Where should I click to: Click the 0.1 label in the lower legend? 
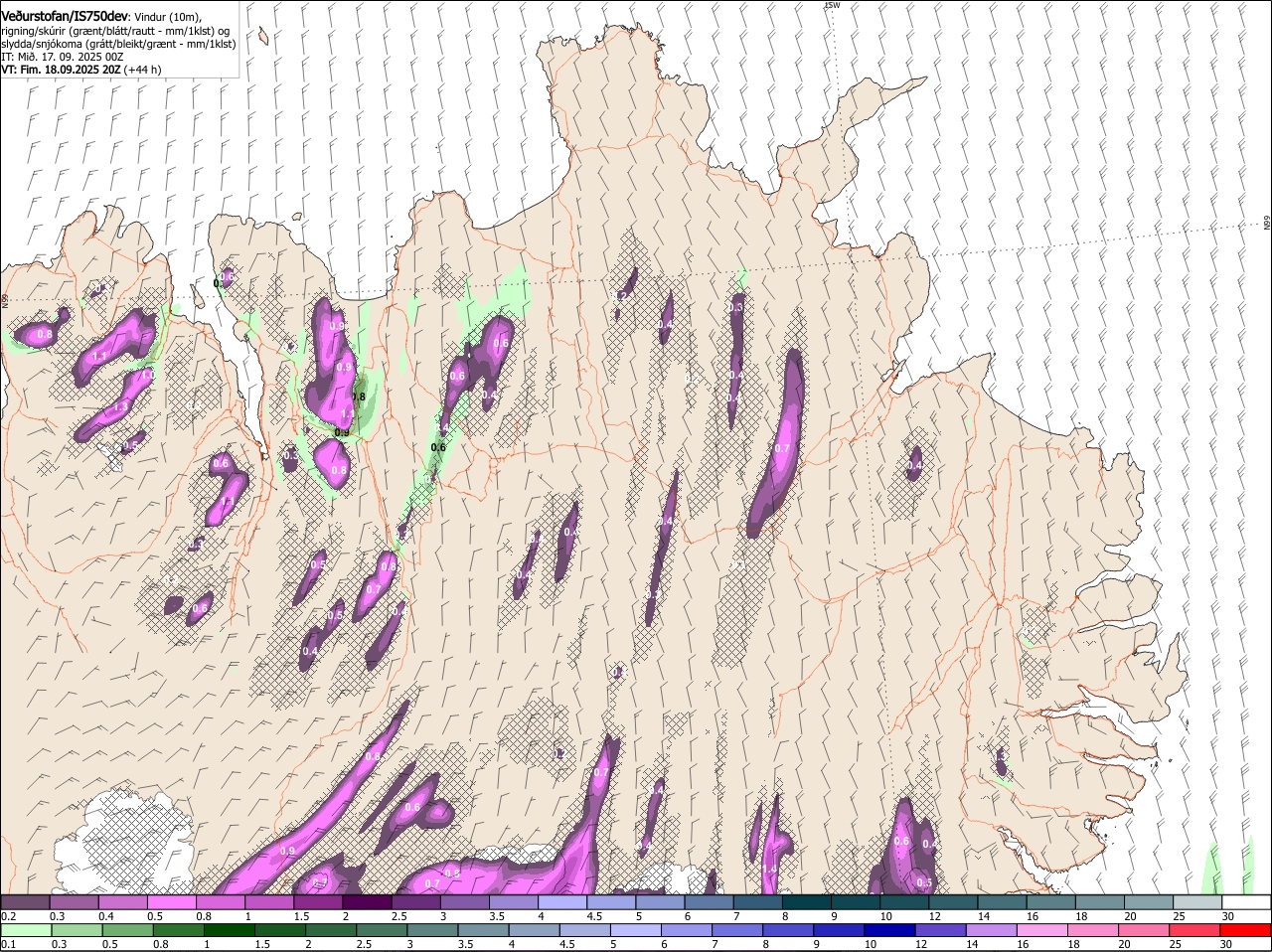click(8, 944)
